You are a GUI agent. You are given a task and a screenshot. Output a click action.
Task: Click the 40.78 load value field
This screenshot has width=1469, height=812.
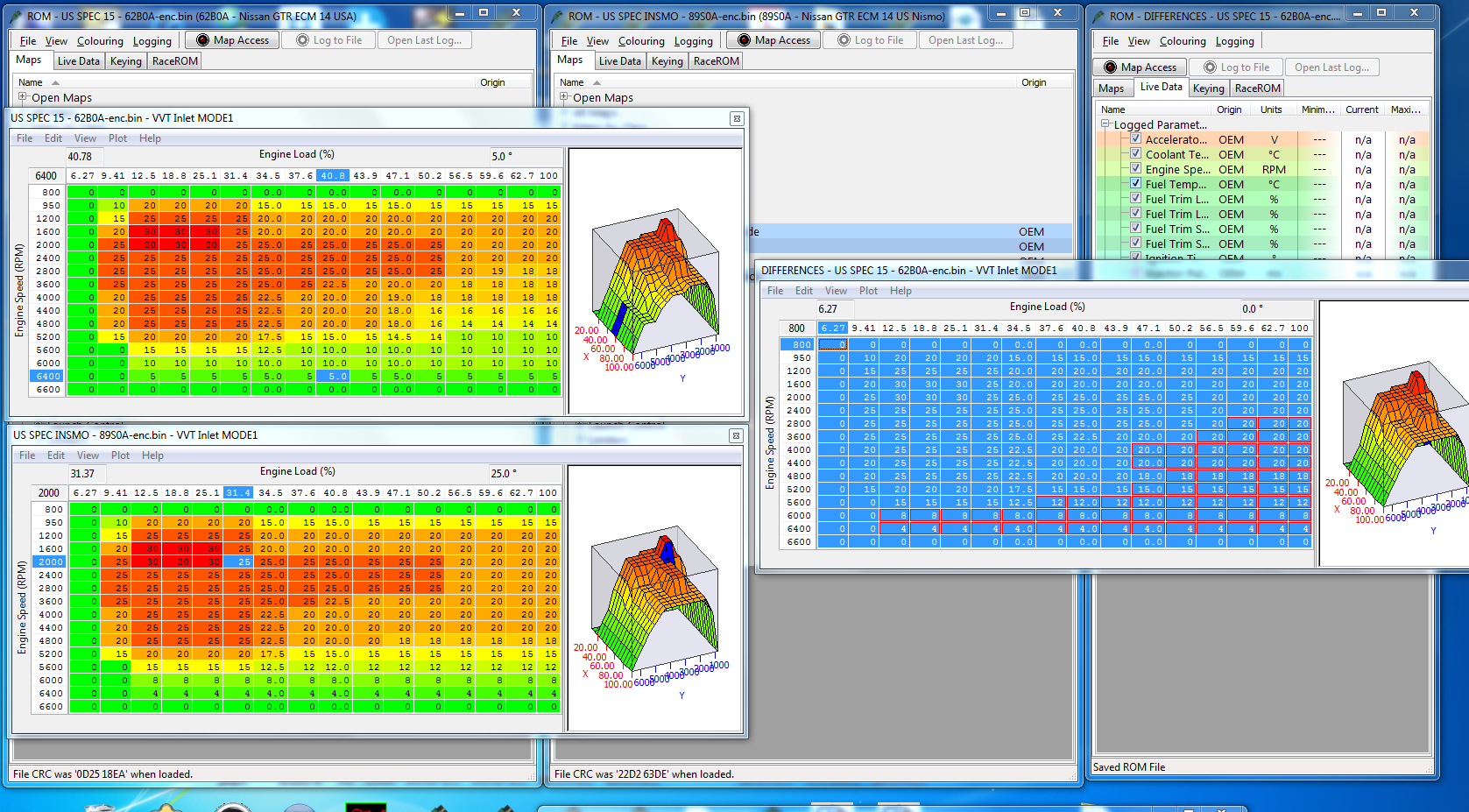click(x=83, y=157)
